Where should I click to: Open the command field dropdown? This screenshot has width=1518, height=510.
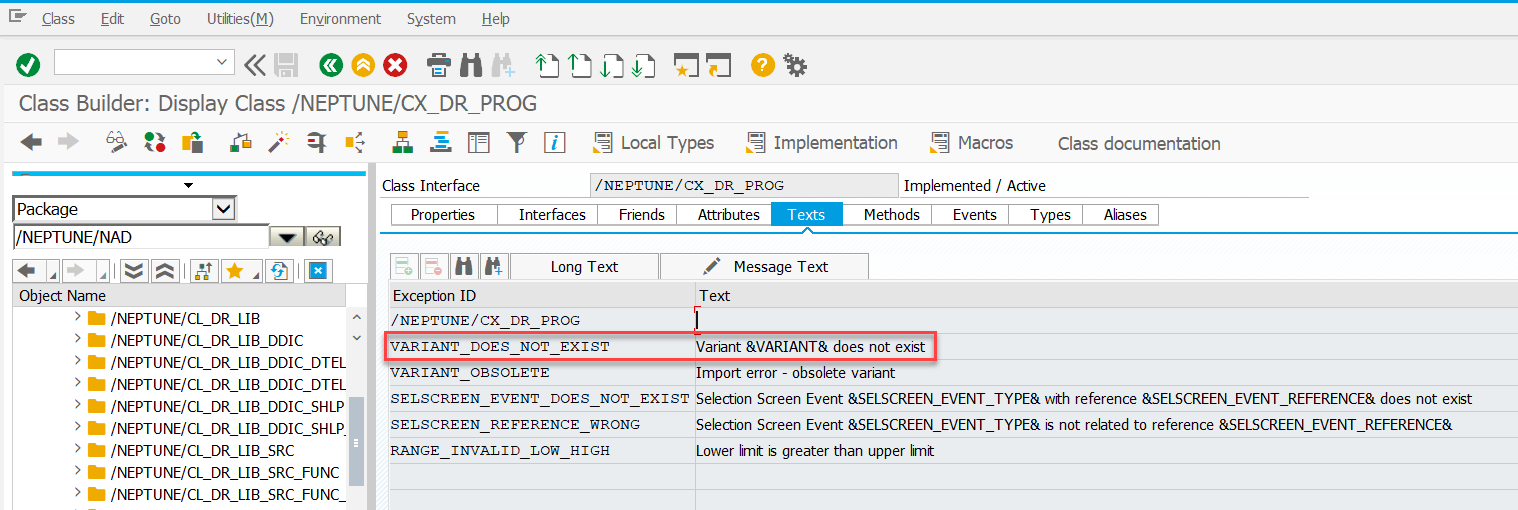(222, 63)
